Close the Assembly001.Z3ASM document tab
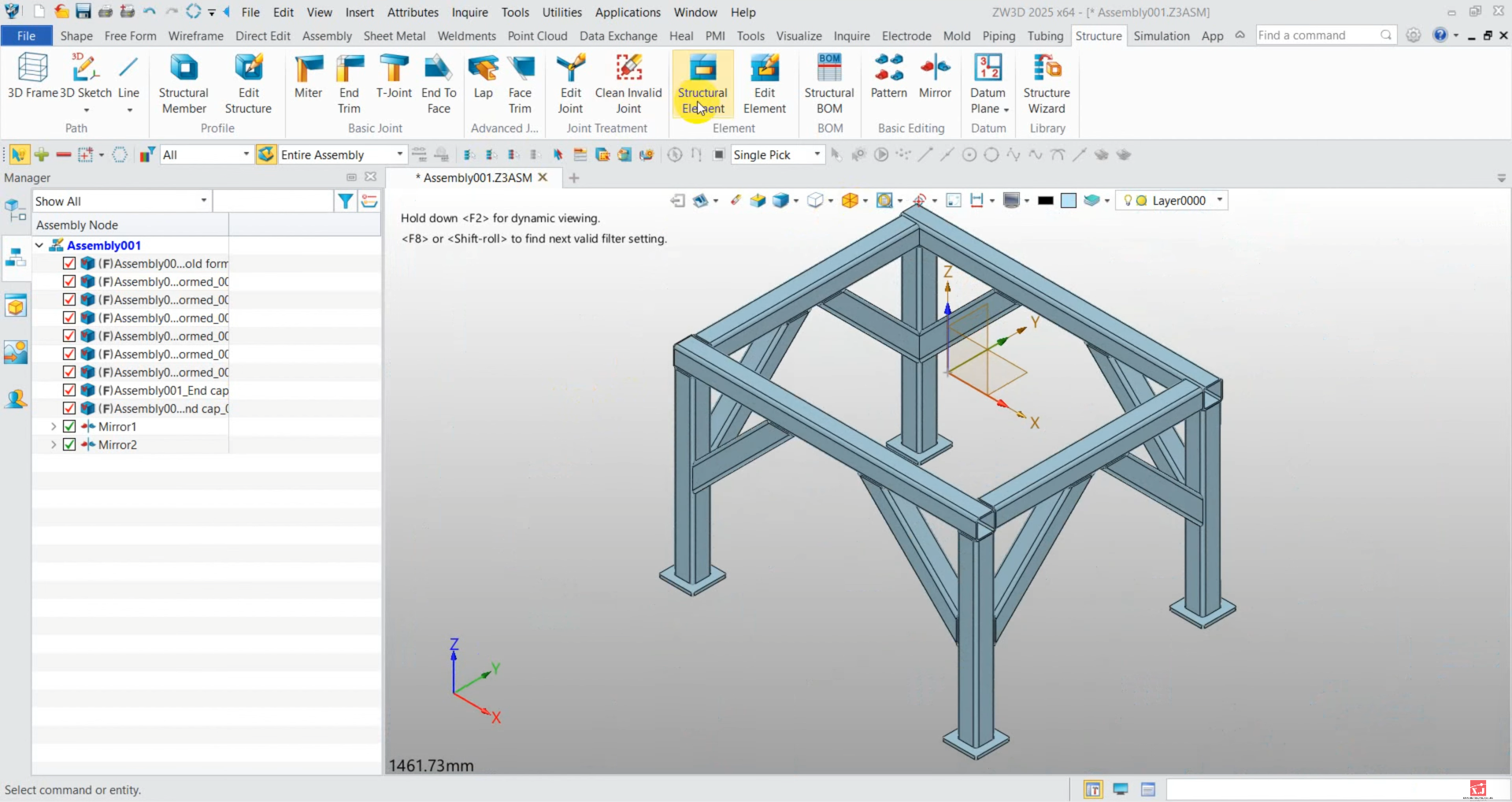1512x802 pixels. point(543,177)
